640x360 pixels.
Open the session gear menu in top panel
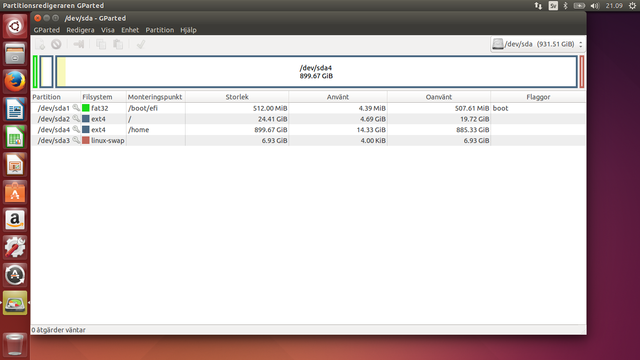pyautogui.click(x=632, y=6)
